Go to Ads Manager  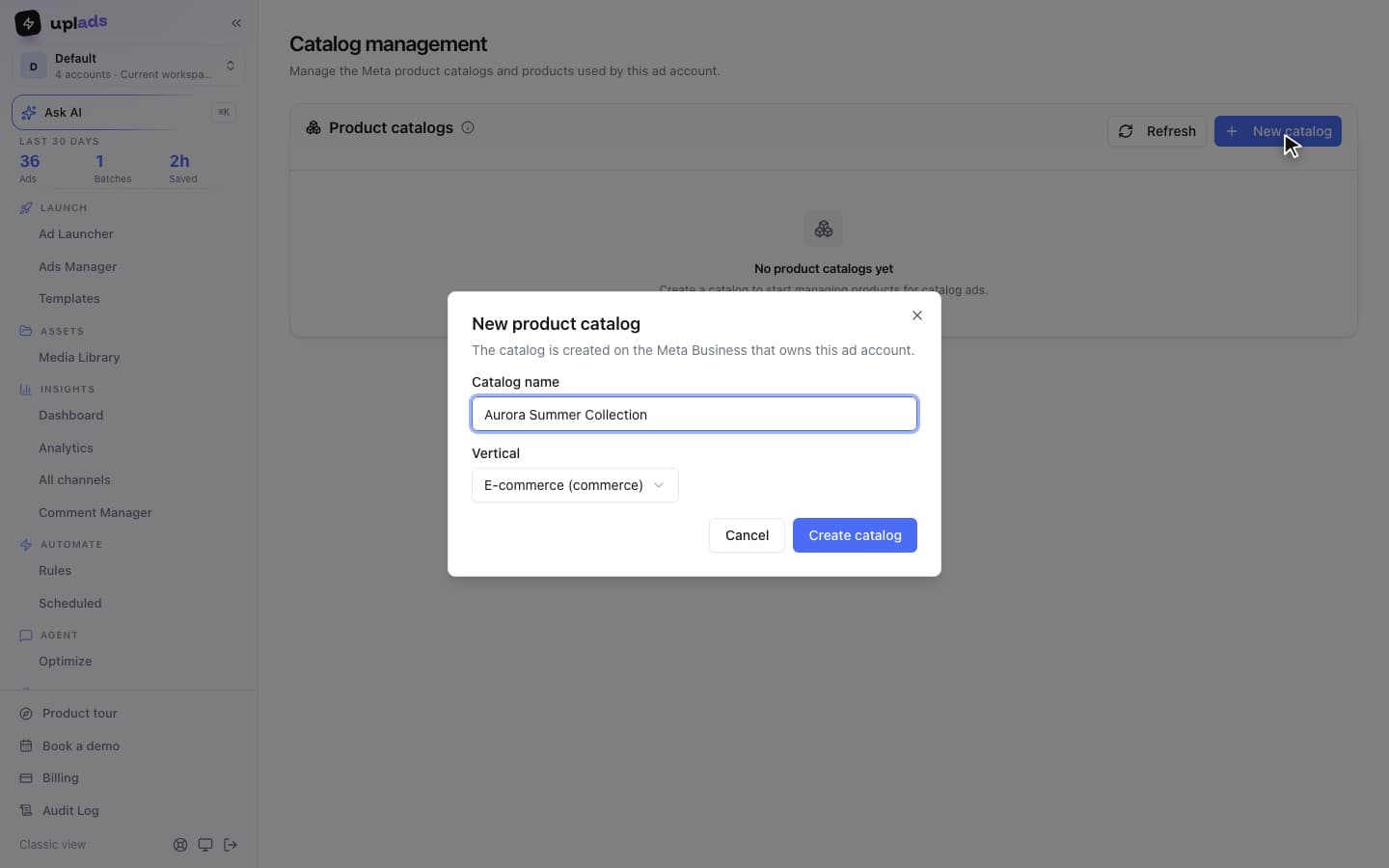click(x=77, y=266)
